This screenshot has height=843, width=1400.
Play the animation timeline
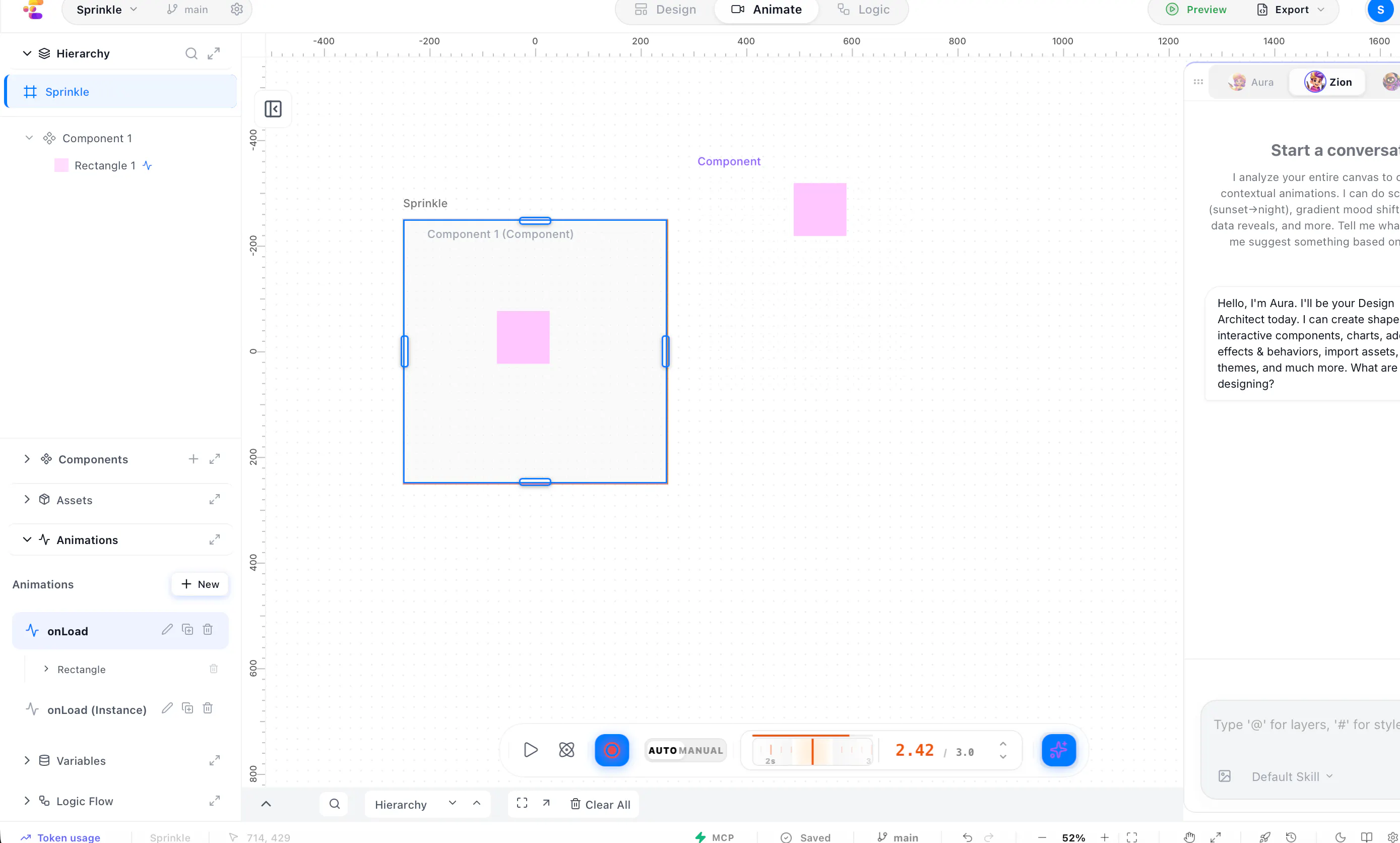tap(530, 750)
